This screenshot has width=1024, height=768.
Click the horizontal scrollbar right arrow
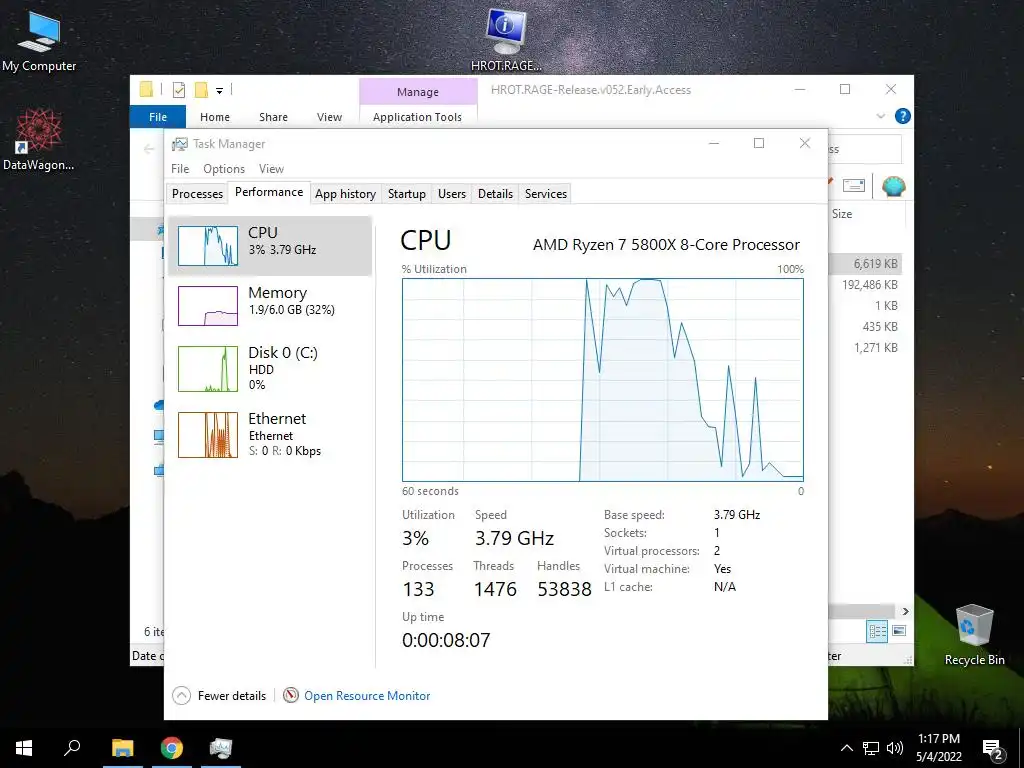[905, 611]
